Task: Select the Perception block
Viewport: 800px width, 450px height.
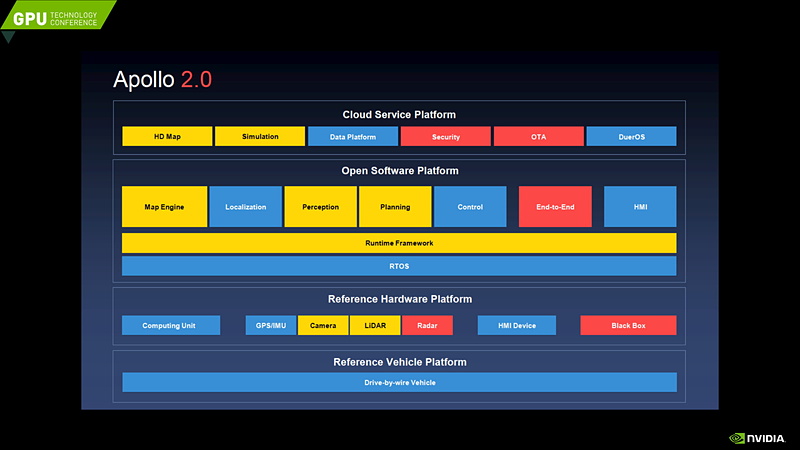Action: pos(320,207)
